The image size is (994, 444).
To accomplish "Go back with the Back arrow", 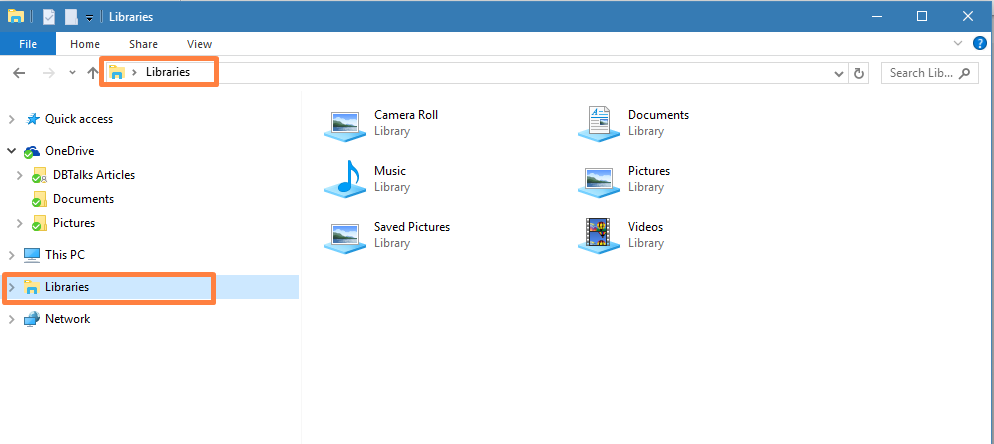I will pos(19,73).
